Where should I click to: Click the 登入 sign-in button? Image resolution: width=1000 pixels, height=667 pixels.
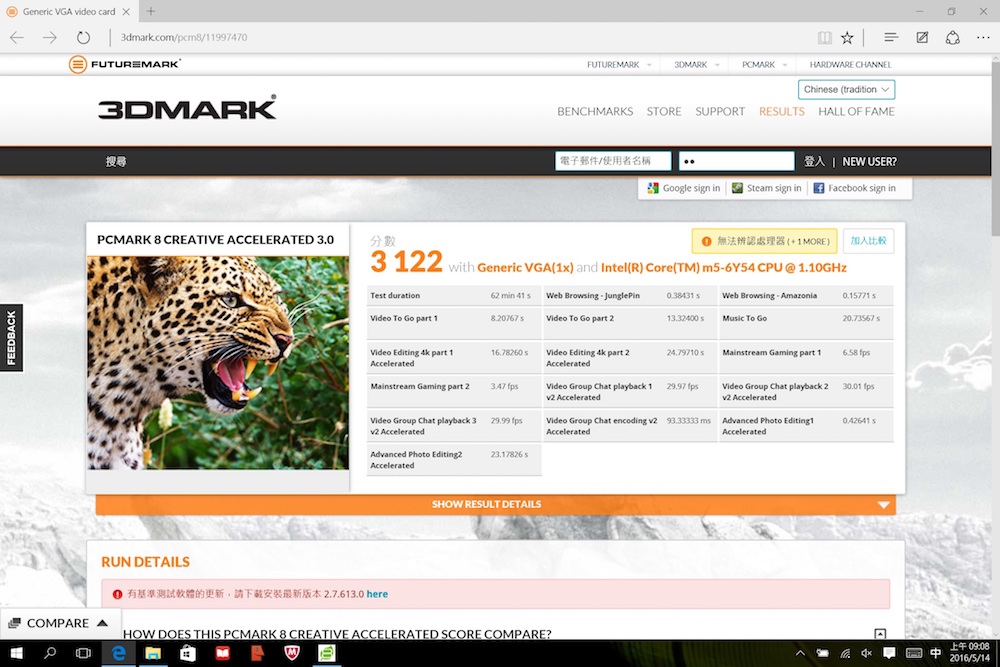(815, 160)
